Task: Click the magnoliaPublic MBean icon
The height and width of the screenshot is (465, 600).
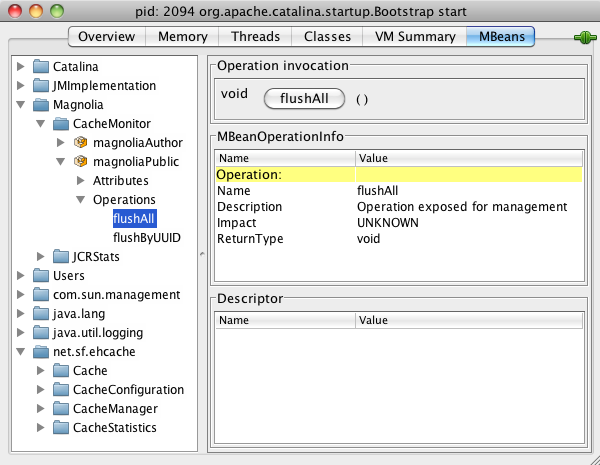Action: [80, 161]
